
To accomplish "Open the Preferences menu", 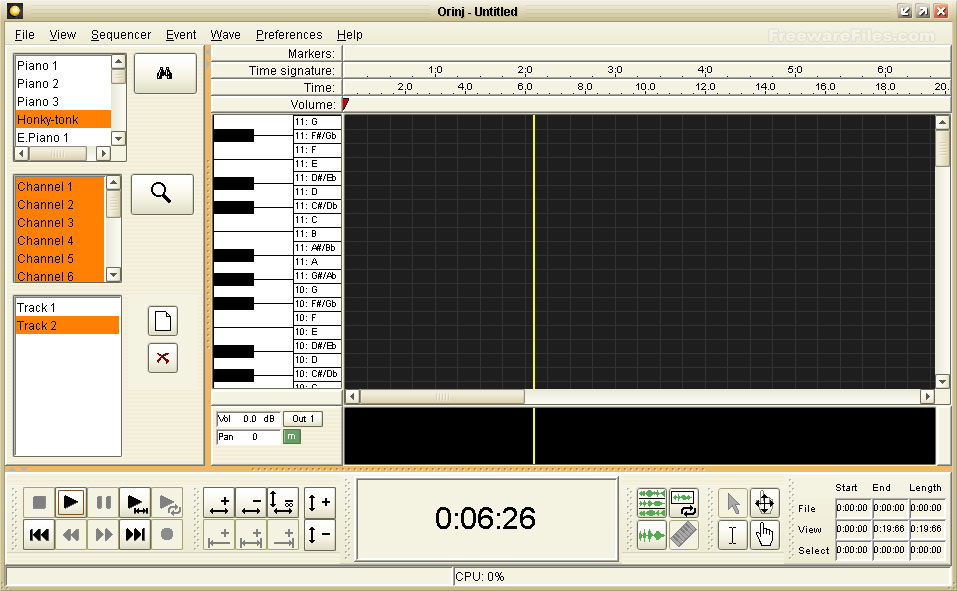I will (x=288, y=34).
